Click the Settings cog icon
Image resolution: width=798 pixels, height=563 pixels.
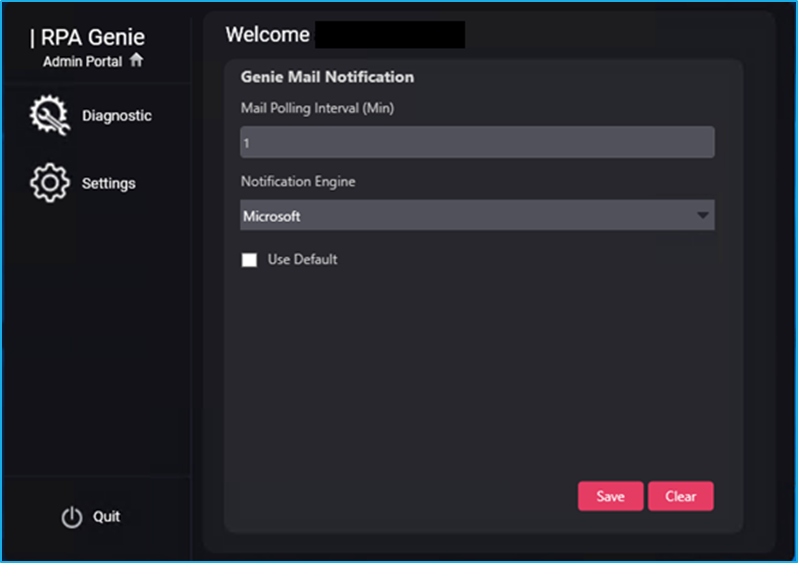pyautogui.click(x=49, y=183)
